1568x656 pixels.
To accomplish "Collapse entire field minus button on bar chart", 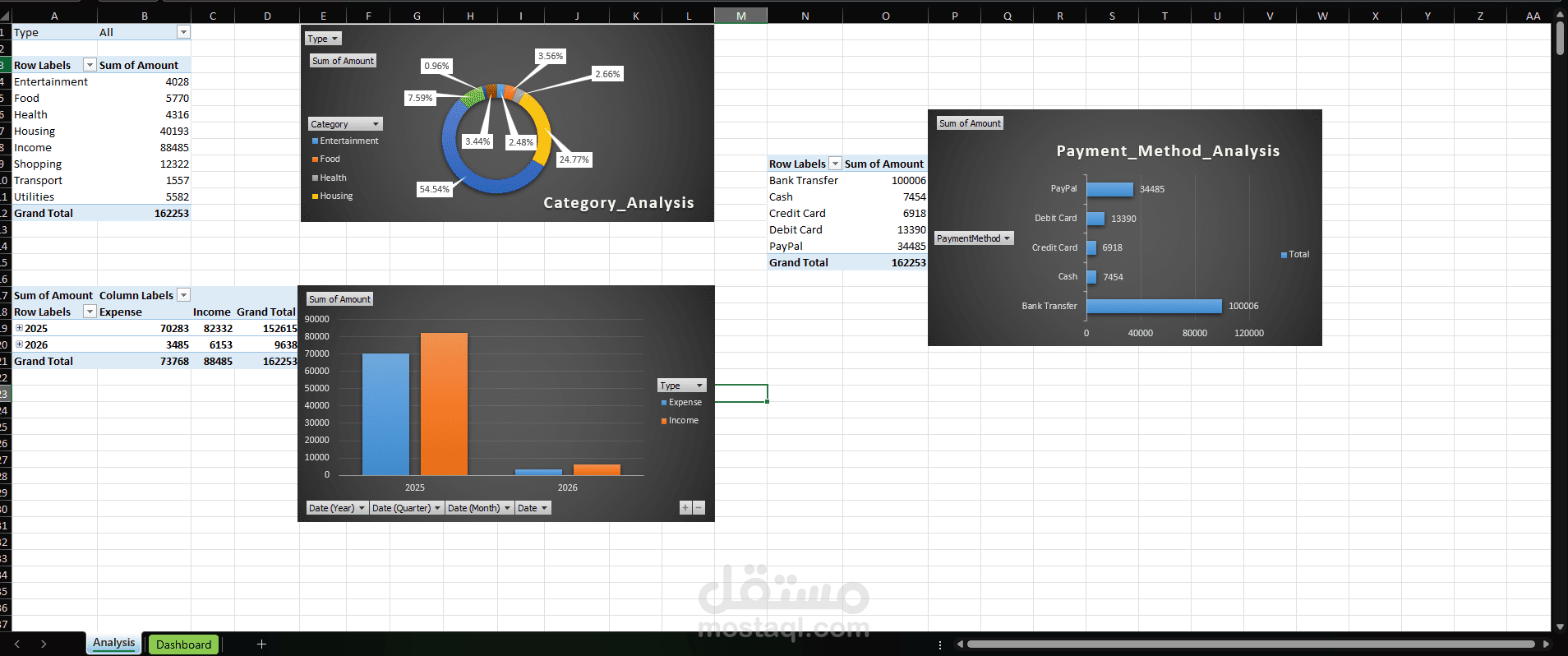I will tap(699, 508).
